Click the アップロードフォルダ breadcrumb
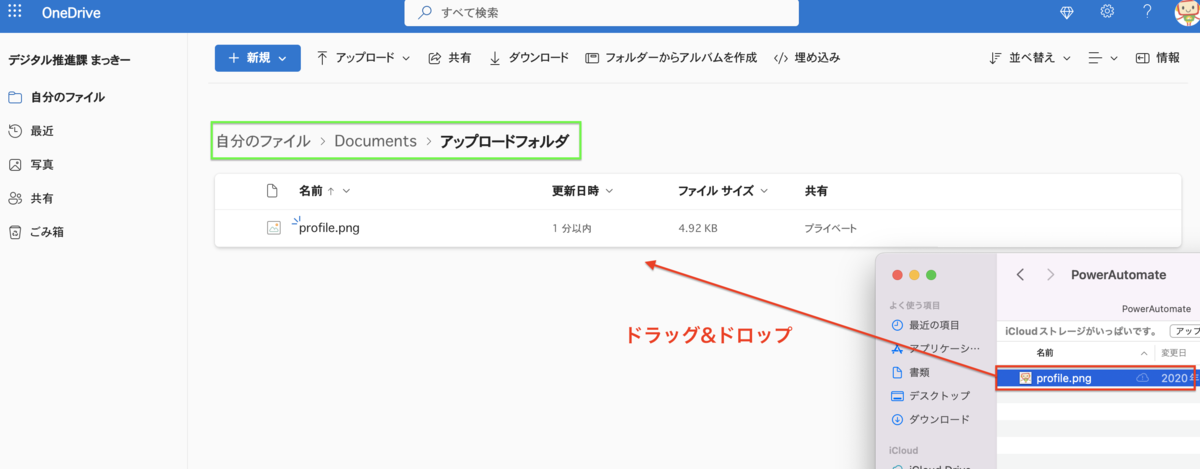The image size is (1200, 469). 504,141
